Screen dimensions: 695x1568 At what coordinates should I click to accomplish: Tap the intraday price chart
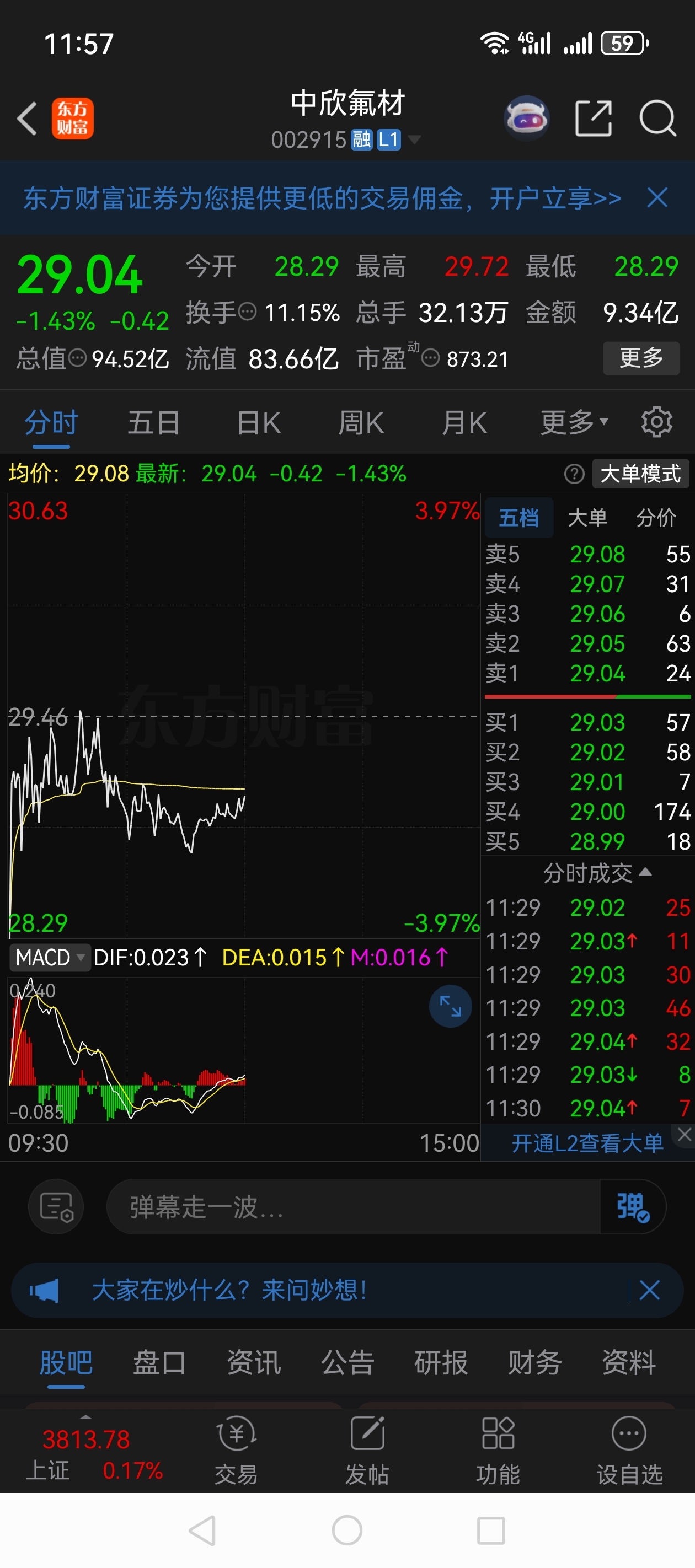pyautogui.click(x=244, y=716)
